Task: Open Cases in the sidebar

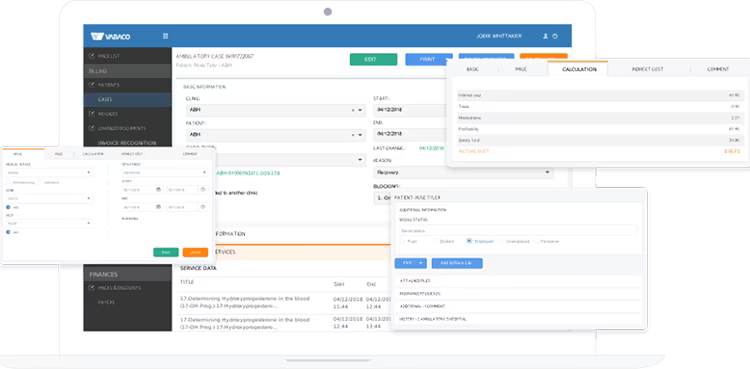Action: click(x=127, y=100)
